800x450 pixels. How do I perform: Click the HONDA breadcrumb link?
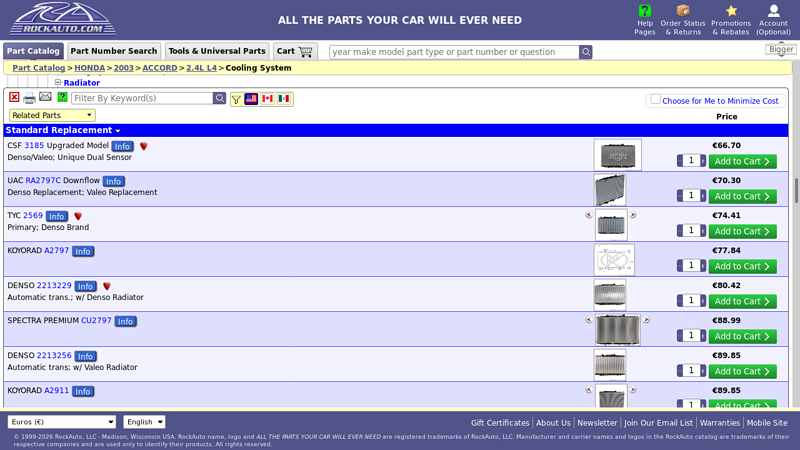click(x=89, y=68)
